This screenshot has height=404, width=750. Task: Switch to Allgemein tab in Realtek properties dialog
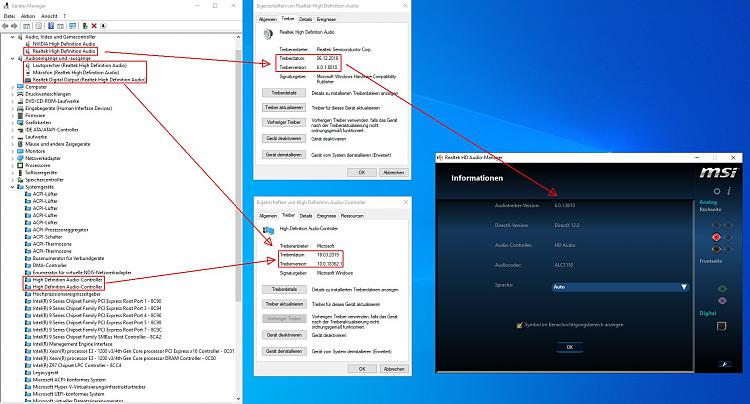[x=267, y=20]
